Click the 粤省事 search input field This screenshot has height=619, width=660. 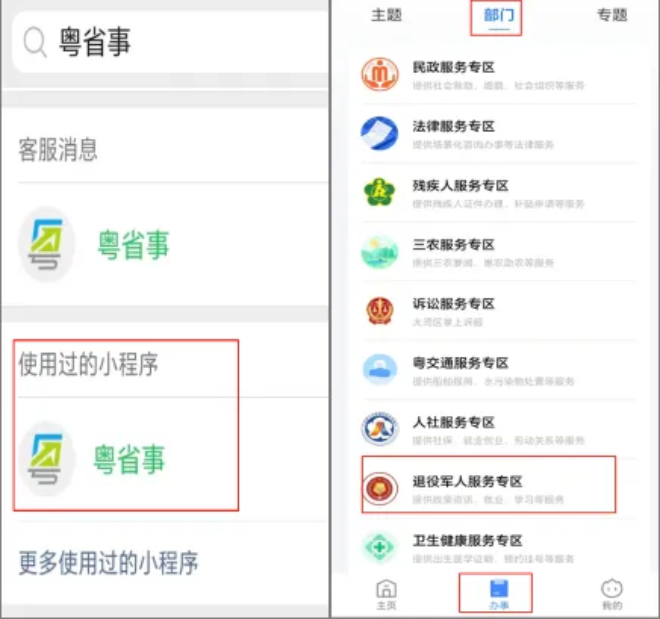tap(170, 42)
